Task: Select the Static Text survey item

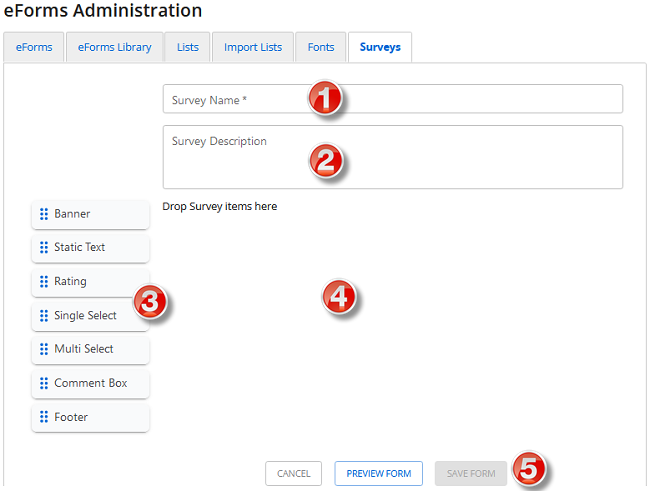Action: [90, 248]
